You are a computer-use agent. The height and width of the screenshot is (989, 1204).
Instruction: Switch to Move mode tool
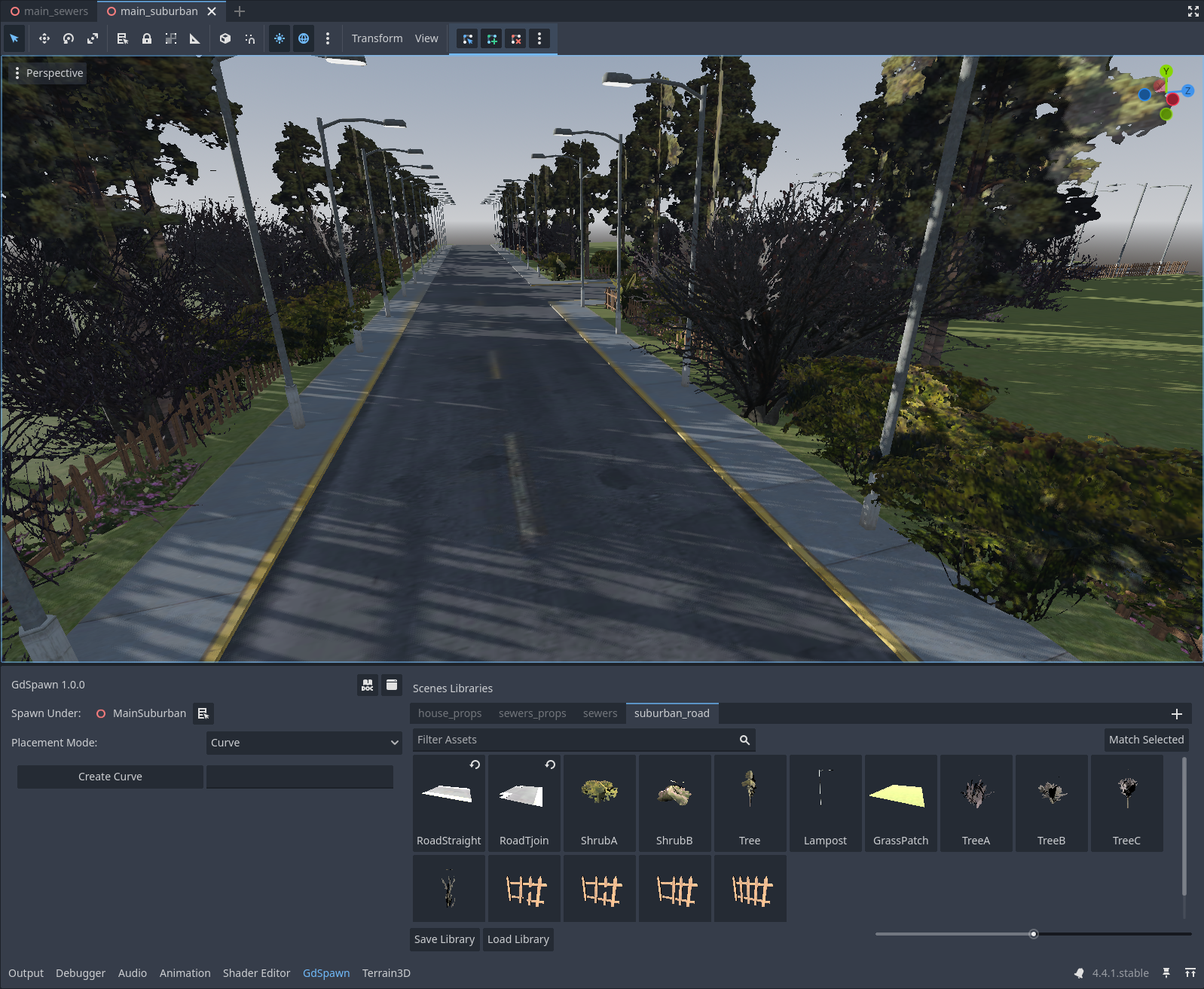point(44,38)
